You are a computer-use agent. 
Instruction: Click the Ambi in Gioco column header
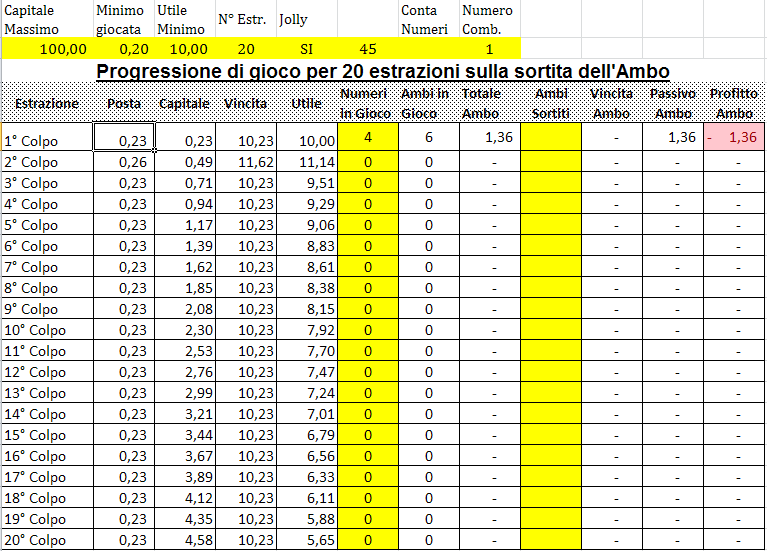point(429,103)
